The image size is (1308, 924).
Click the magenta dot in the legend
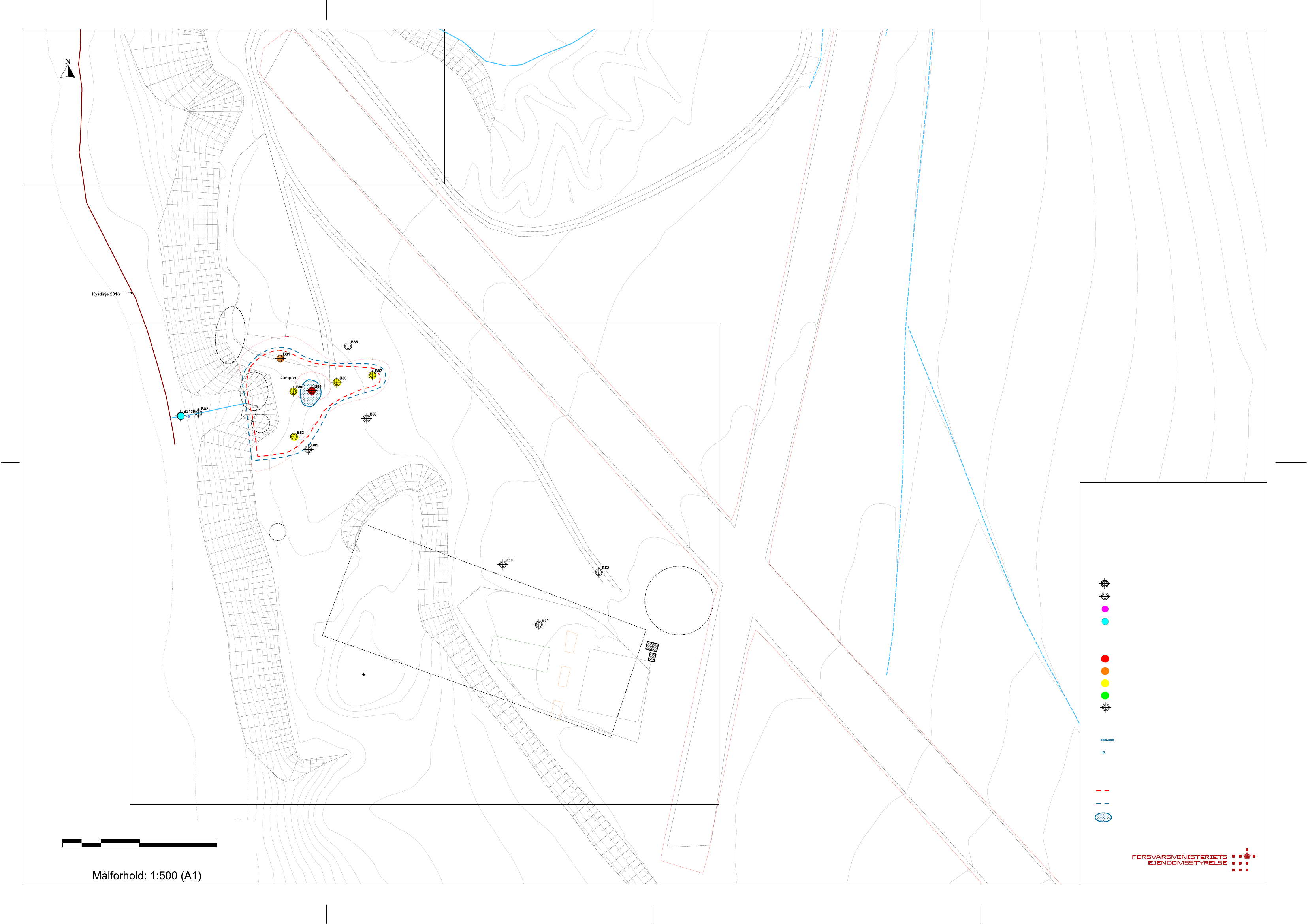1105,609
